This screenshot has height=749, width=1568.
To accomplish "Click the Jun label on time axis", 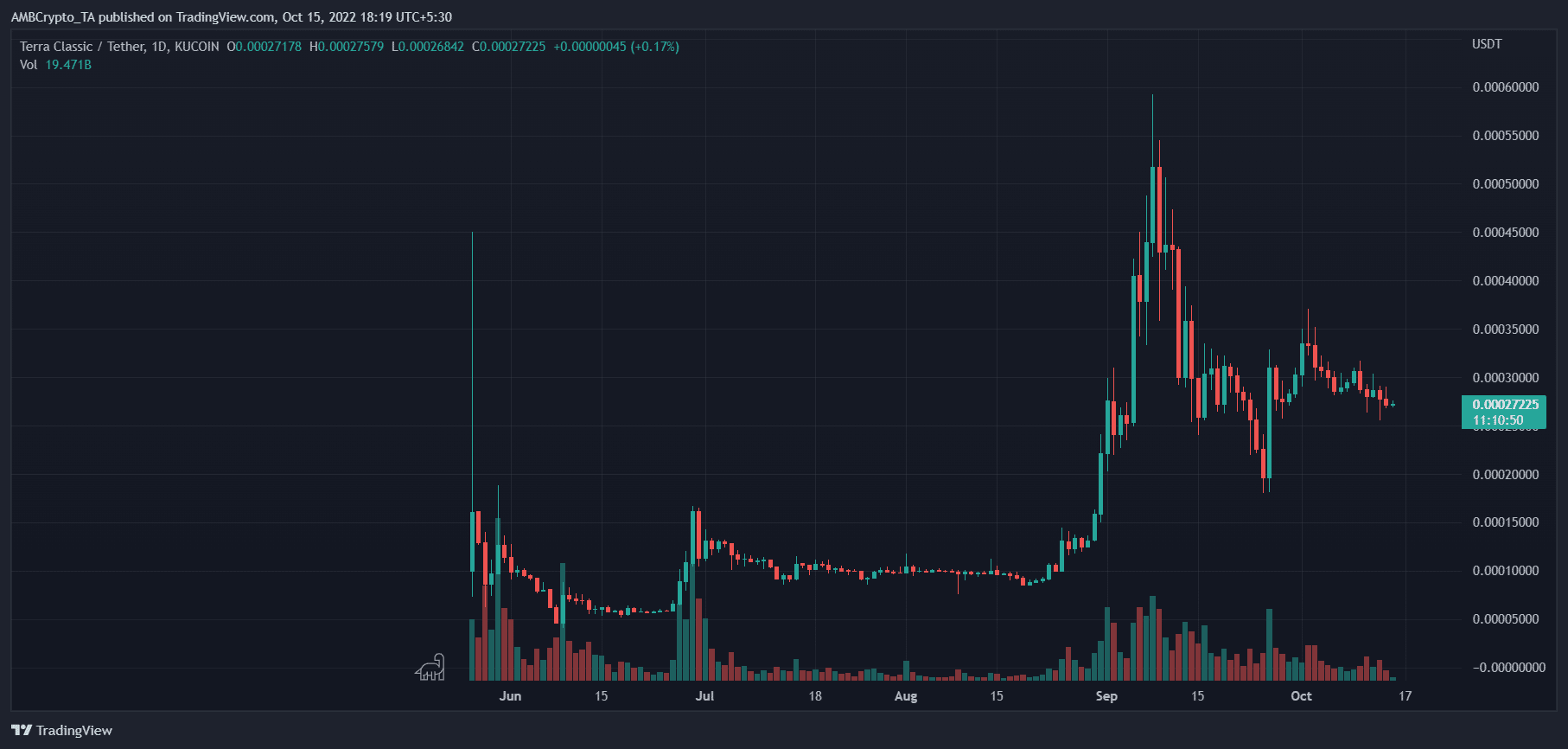I will tap(510, 696).
